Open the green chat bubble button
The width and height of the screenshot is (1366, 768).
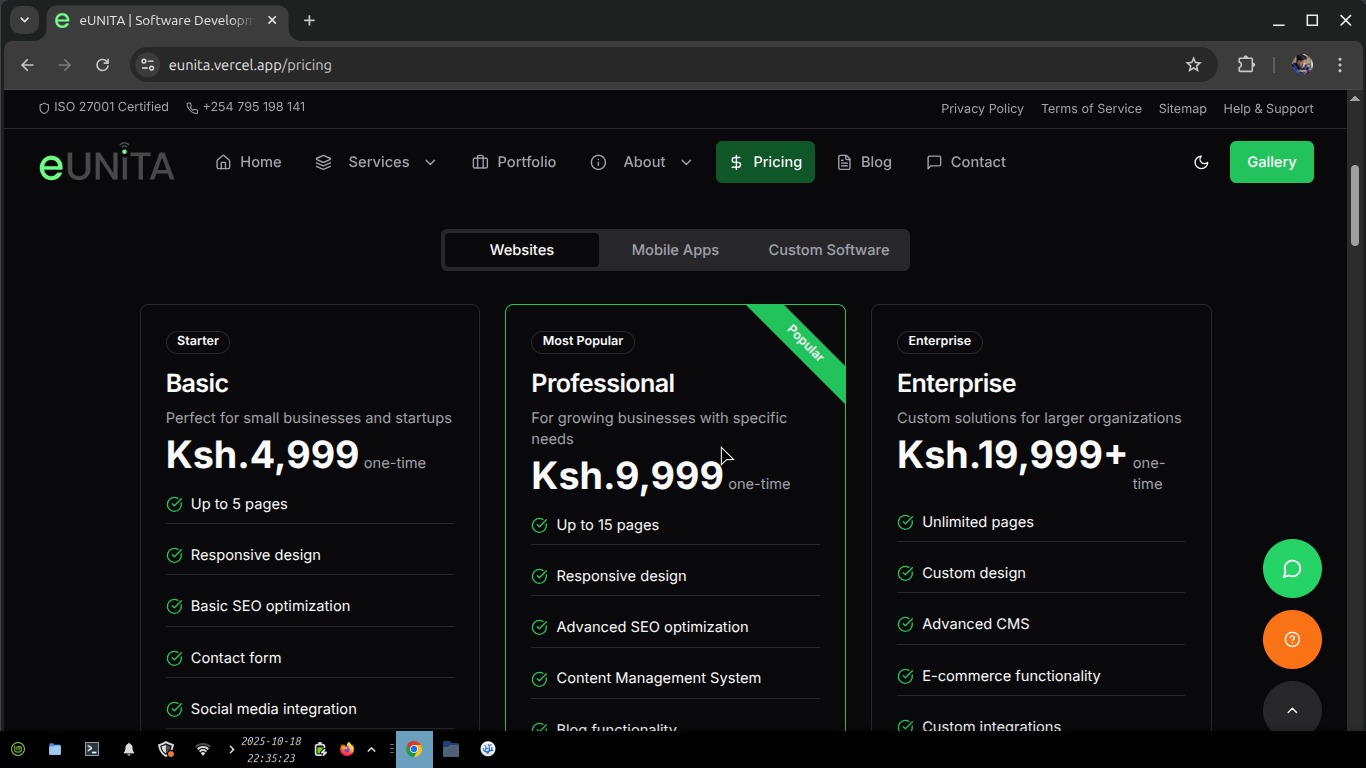(1292, 569)
